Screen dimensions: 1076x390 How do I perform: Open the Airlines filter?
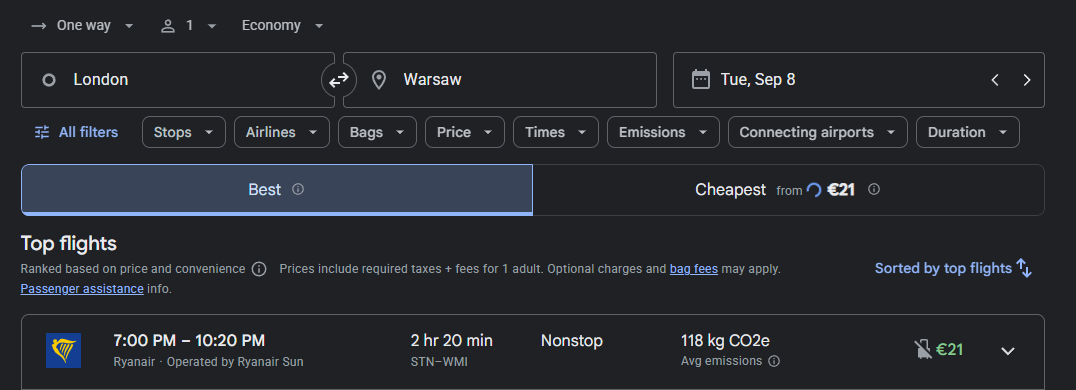282,133
